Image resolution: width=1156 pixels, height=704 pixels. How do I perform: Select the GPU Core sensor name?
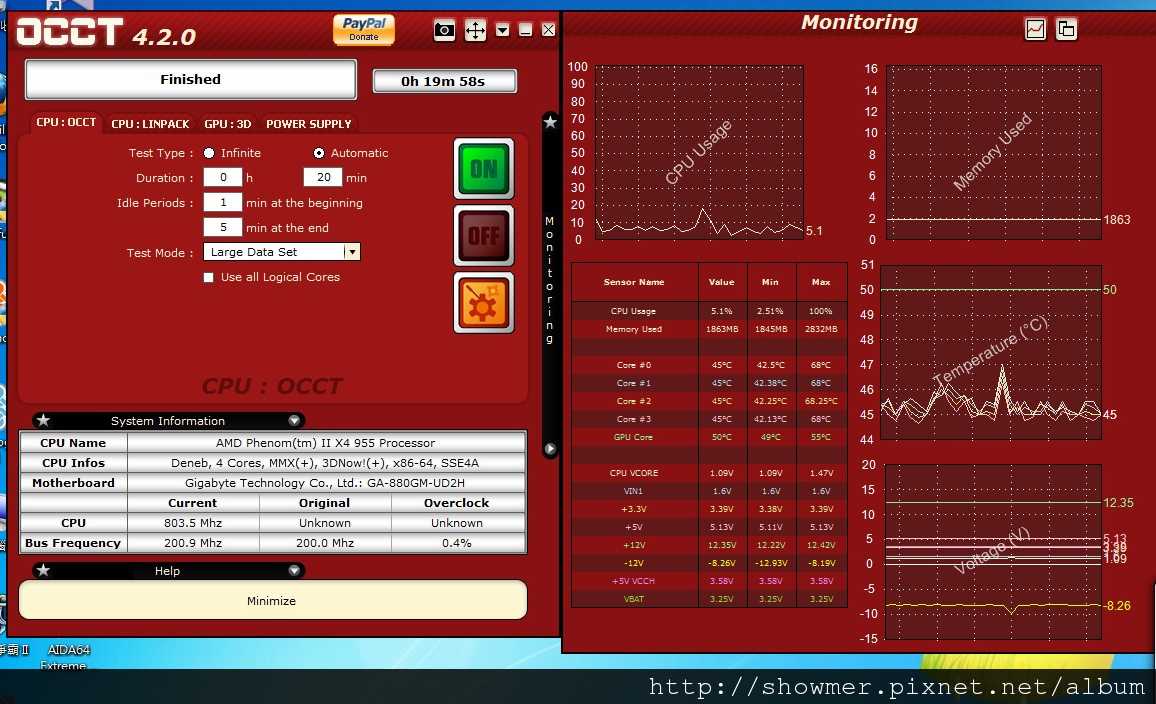point(633,437)
